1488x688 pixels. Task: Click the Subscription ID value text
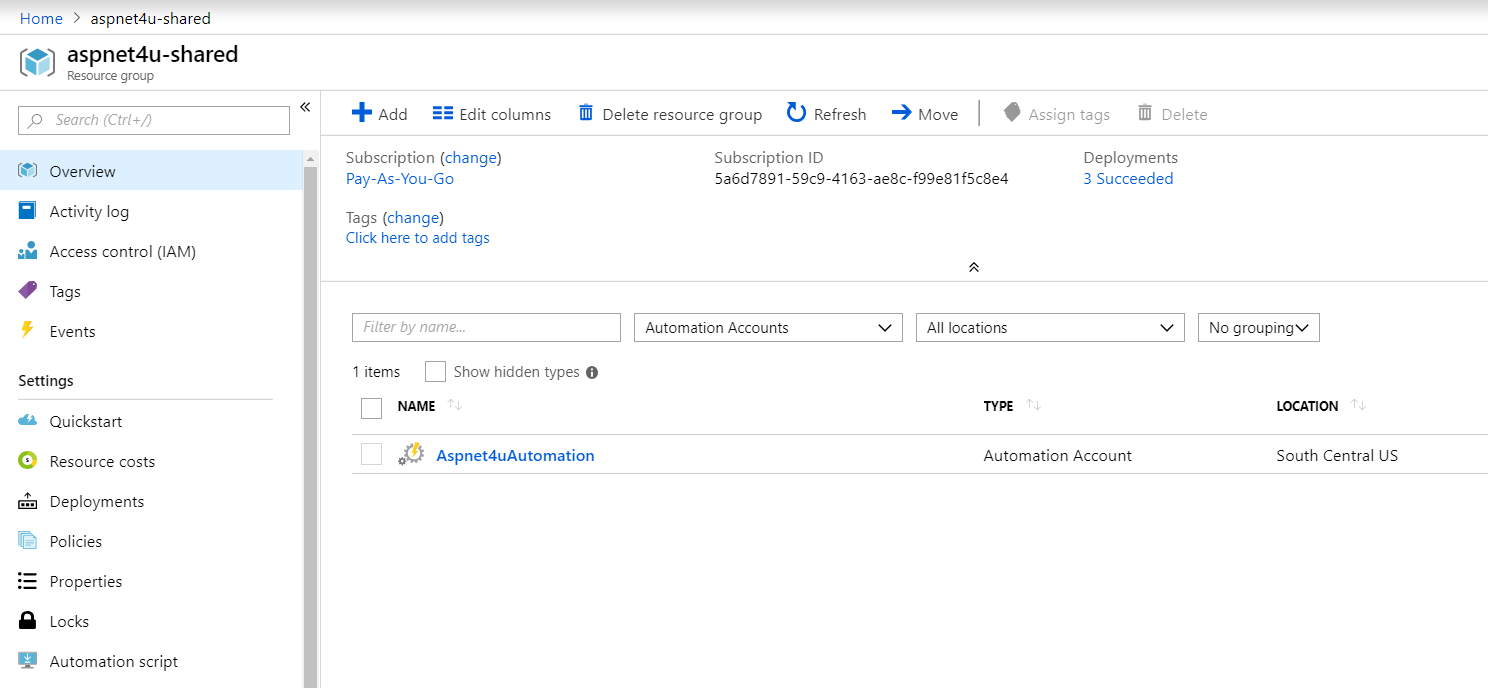861,179
